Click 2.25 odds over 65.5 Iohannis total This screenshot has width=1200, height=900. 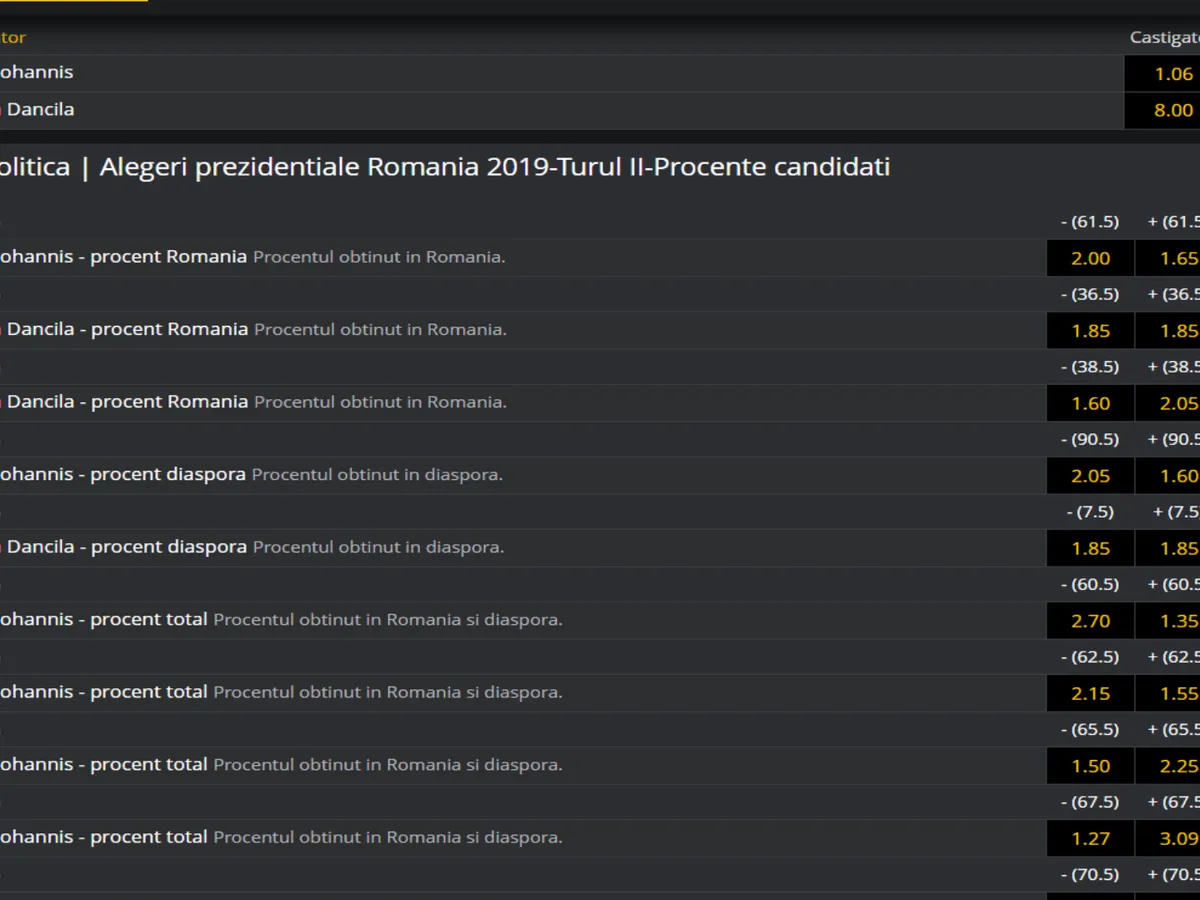1170,766
